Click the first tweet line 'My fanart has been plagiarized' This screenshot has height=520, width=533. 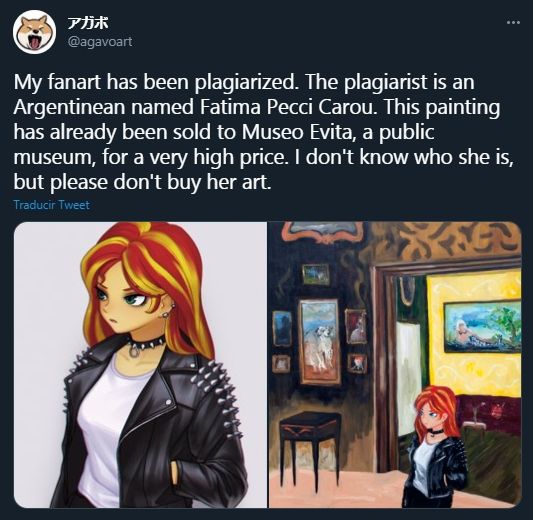244,82
